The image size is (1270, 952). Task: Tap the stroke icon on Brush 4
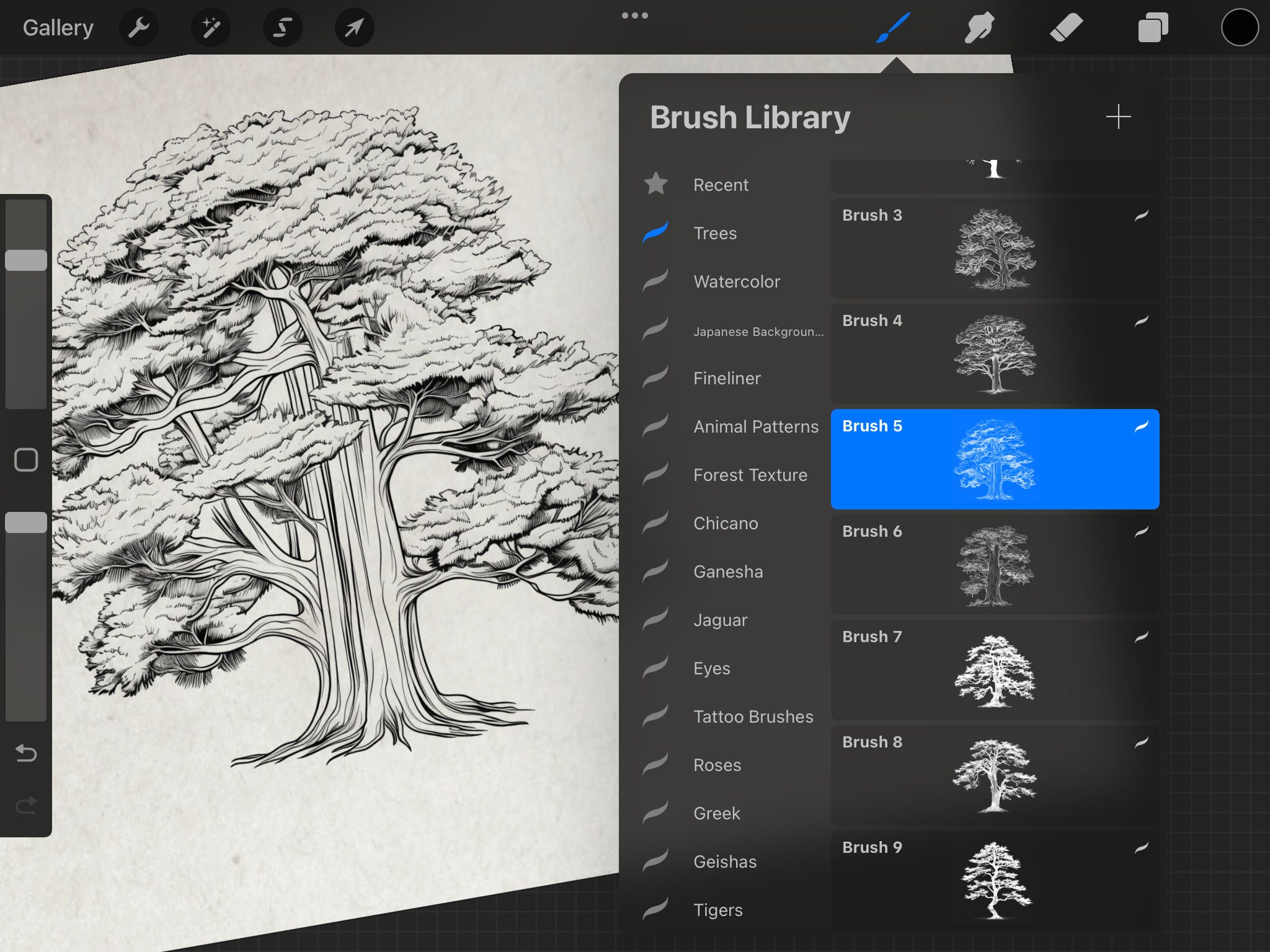[x=1142, y=320]
